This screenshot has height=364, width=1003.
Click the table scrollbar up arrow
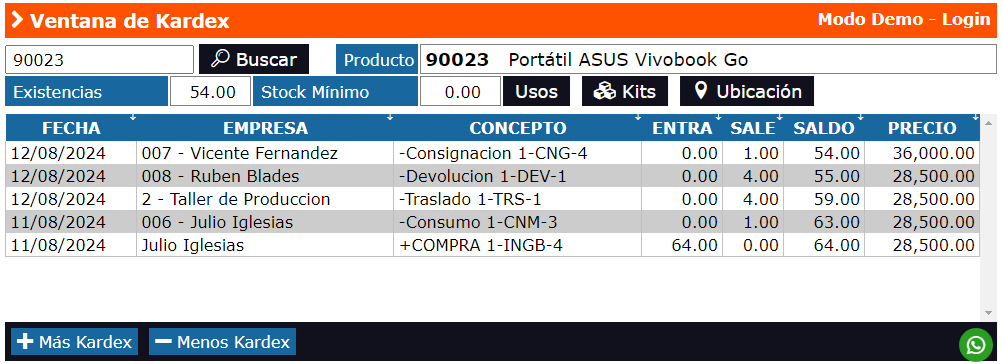click(988, 122)
